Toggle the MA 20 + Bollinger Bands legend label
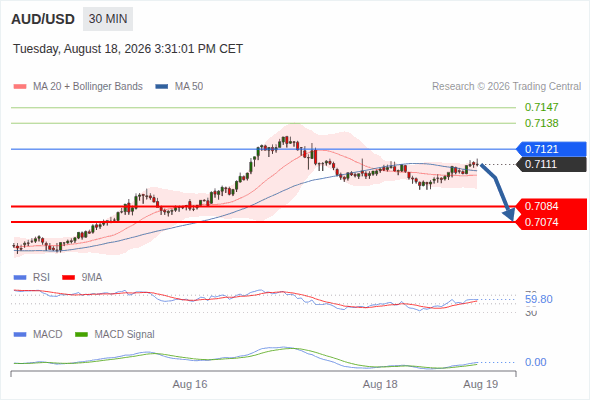Viewport: 590px width, 400px height. point(88,87)
